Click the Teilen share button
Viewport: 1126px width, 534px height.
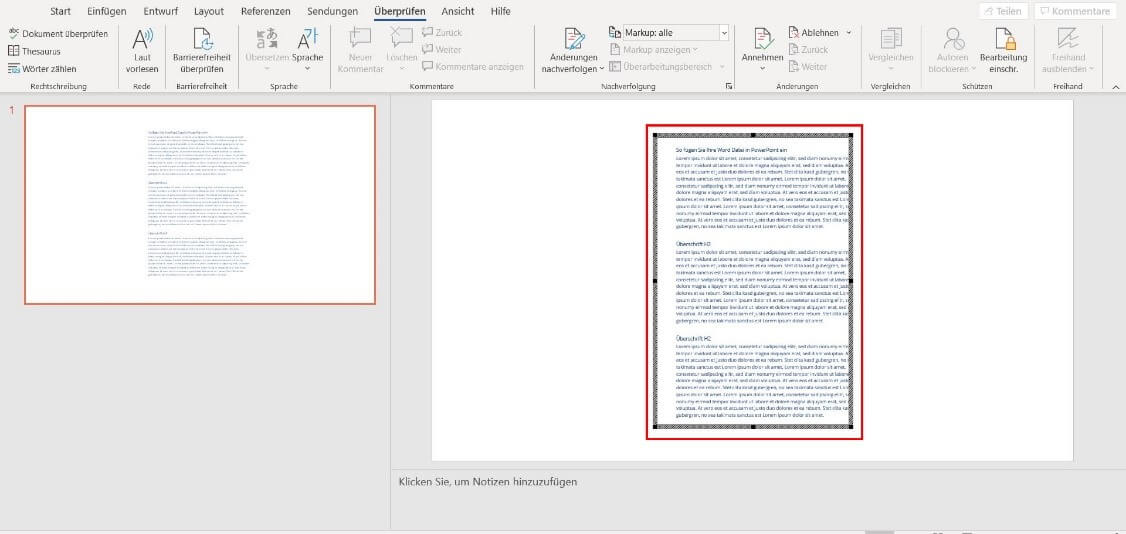tap(1002, 11)
